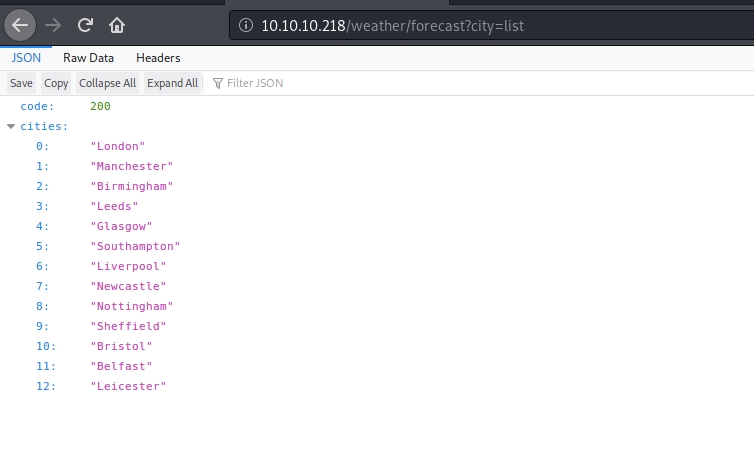Click the site info icon in address bar

click(246, 25)
